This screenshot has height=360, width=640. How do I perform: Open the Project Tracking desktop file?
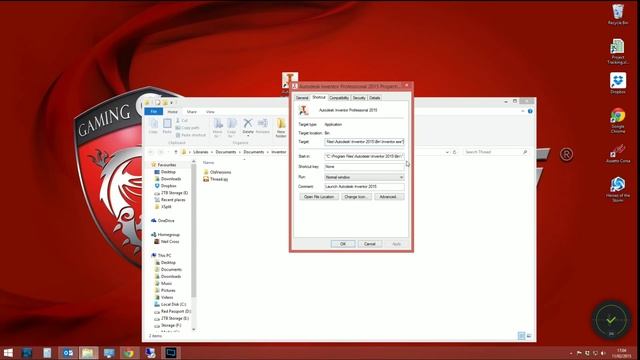tap(618, 51)
